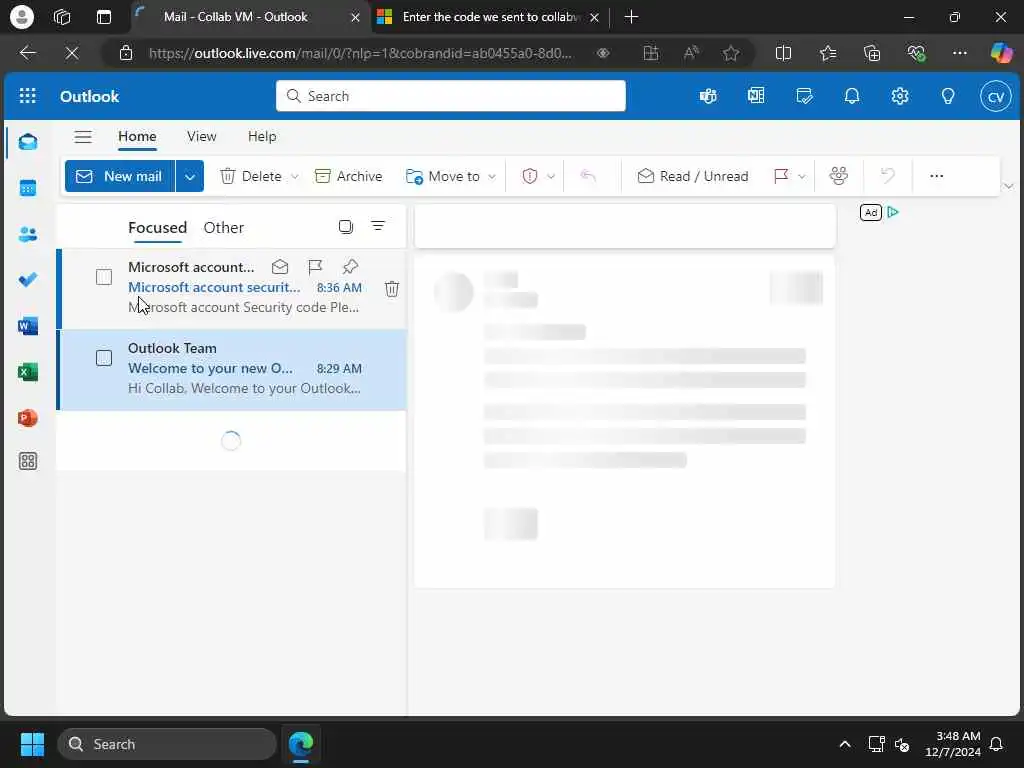Expand the Delete options dropdown
Viewport: 1024px width, 768px height.
coord(295,176)
